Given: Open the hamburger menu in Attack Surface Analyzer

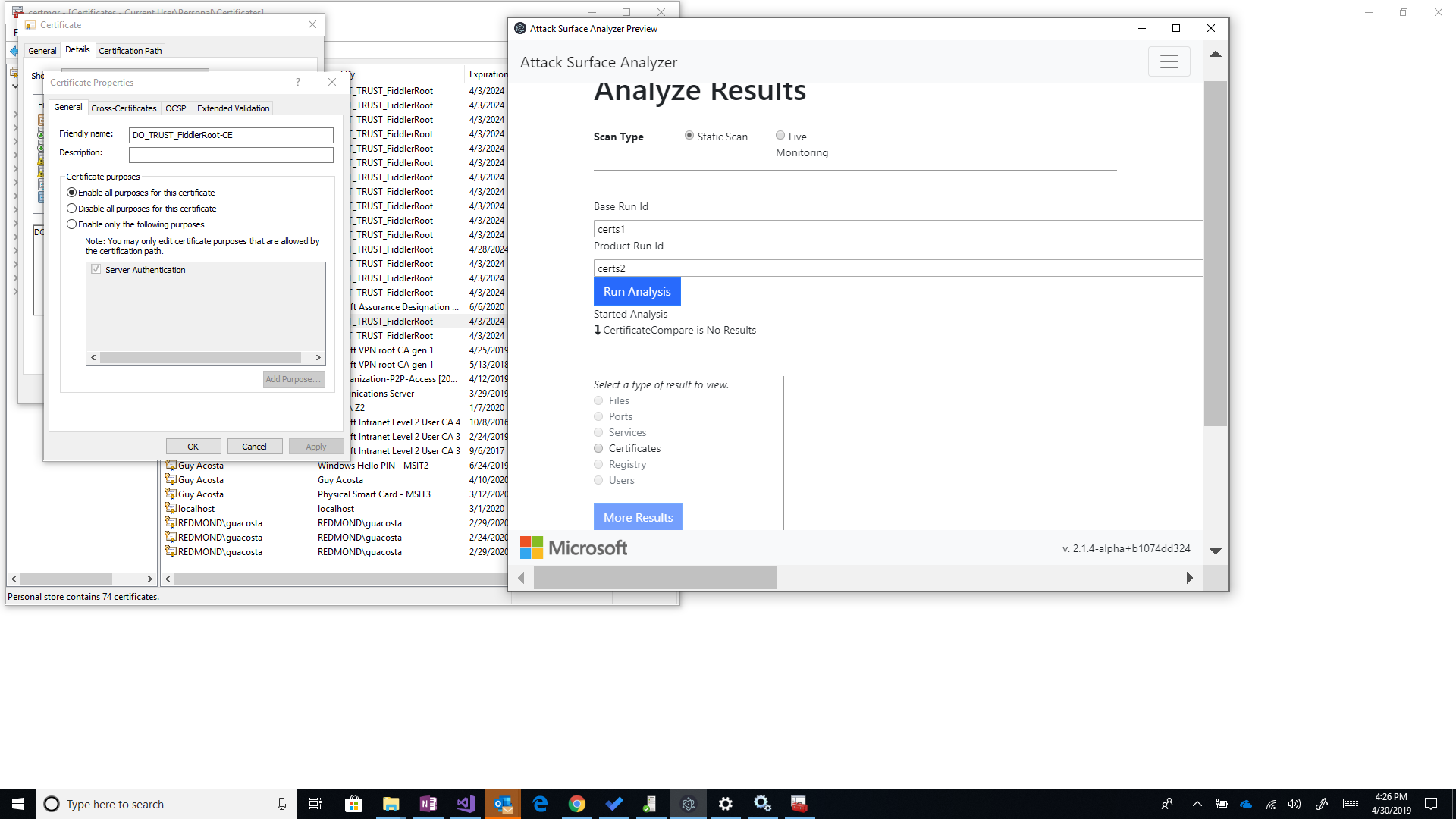Looking at the screenshot, I should coord(1169,61).
